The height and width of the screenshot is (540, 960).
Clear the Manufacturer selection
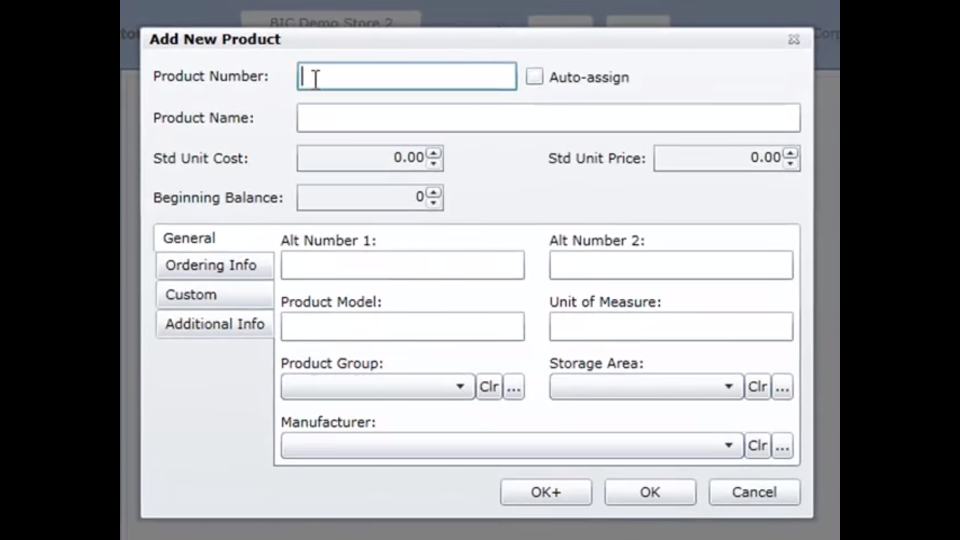pos(757,446)
